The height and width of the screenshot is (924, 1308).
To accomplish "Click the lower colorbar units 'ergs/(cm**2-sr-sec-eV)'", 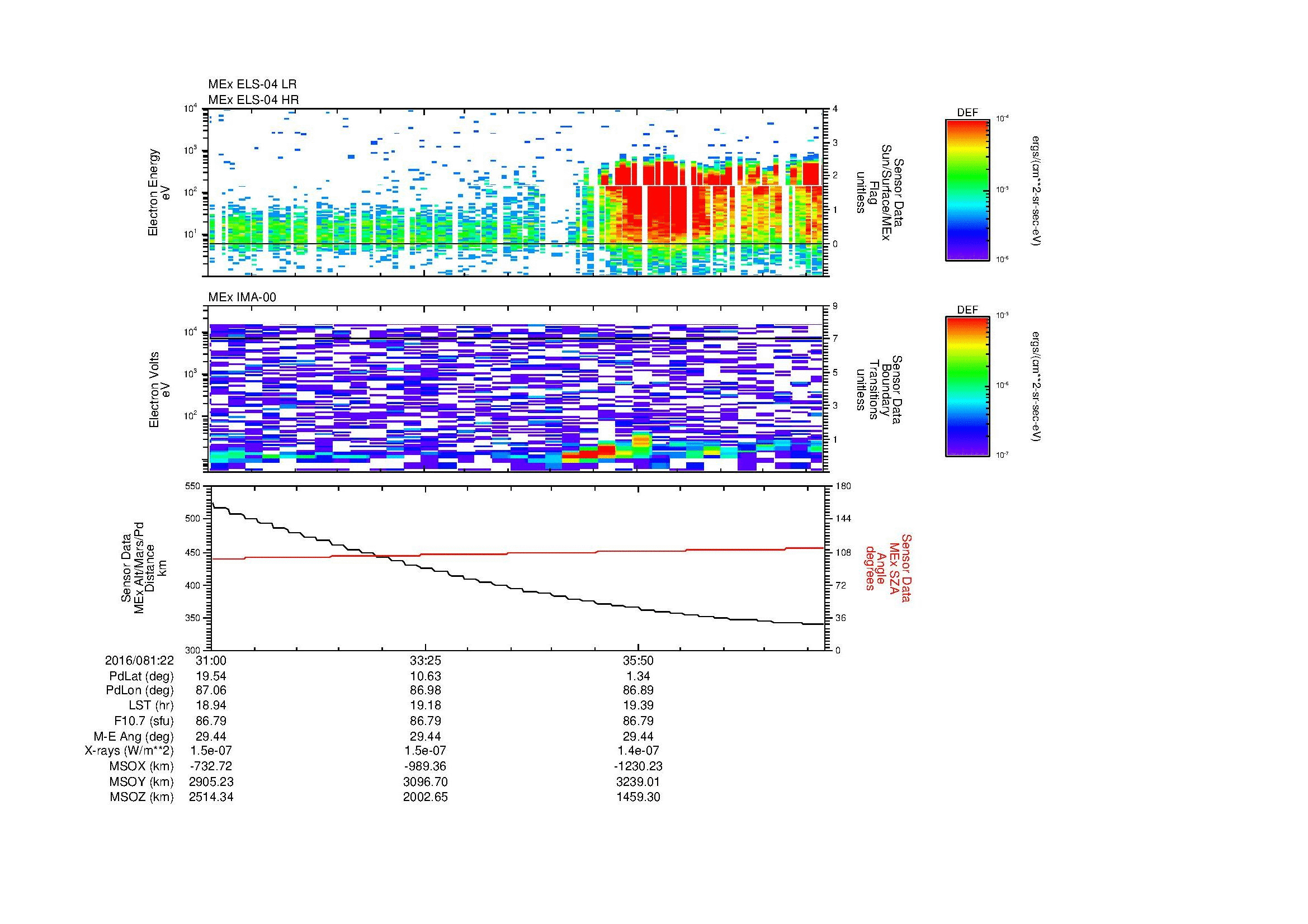I will [x=1036, y=387].
